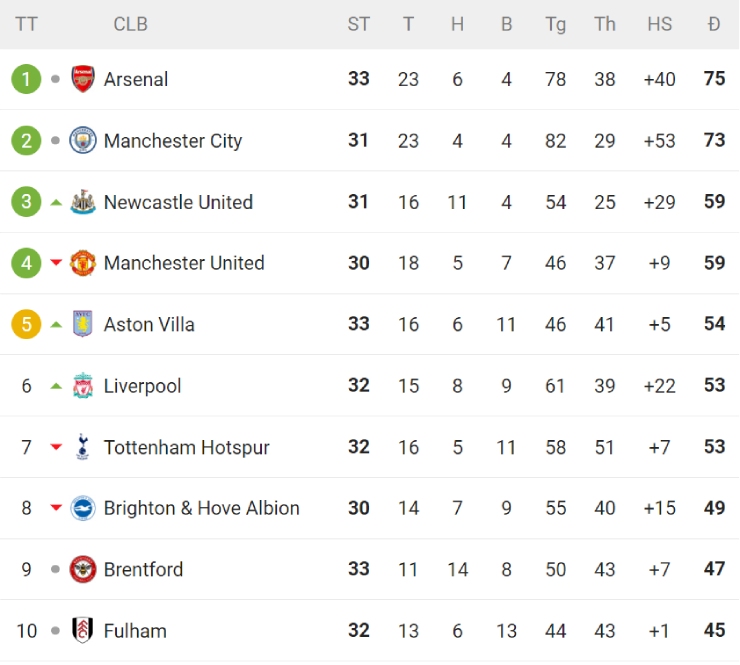740x665 pixels.
Task: Click the Manchester United crest icon
Action: [83, 263]
